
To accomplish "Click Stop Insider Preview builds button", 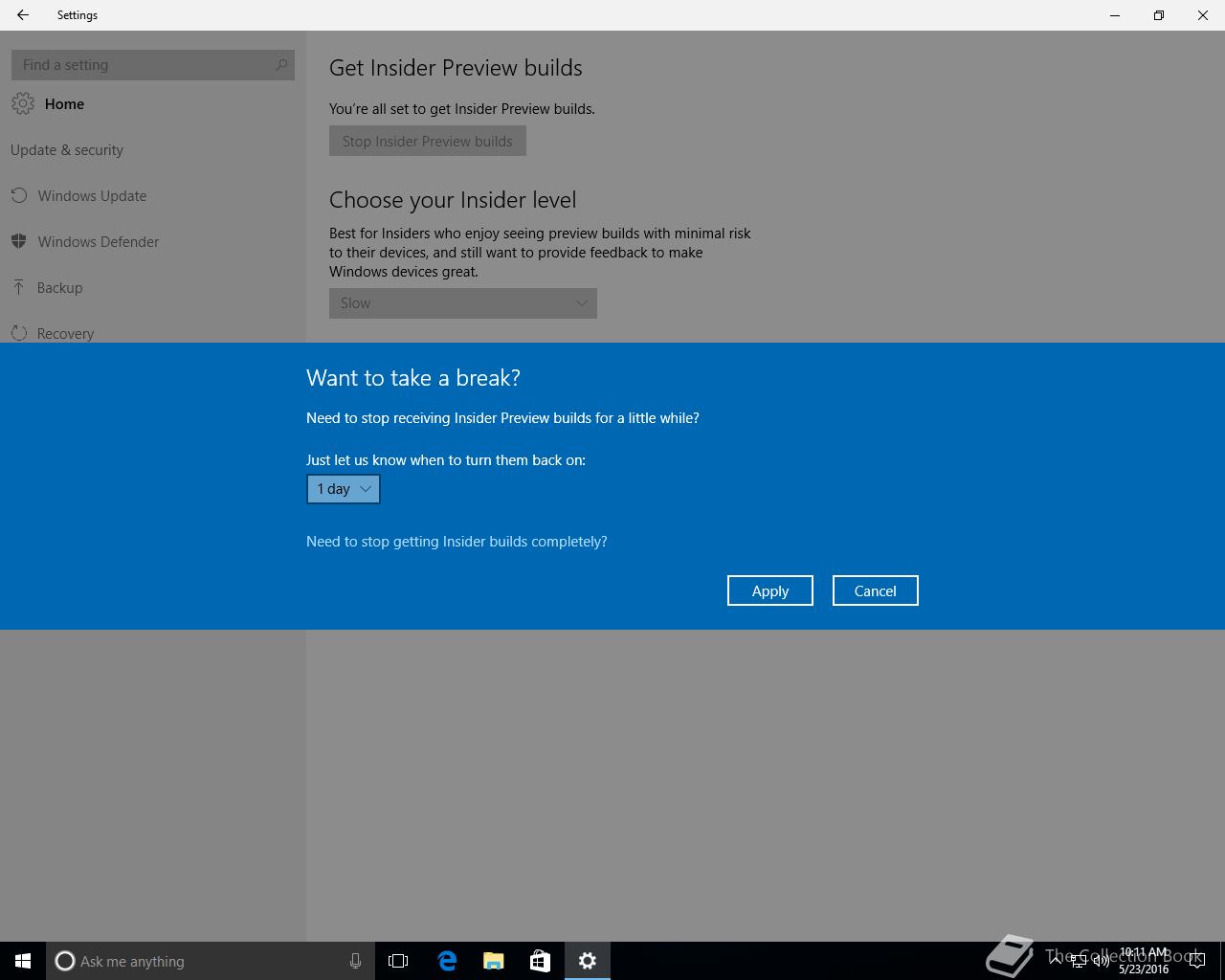I will (x=428, y=141).
